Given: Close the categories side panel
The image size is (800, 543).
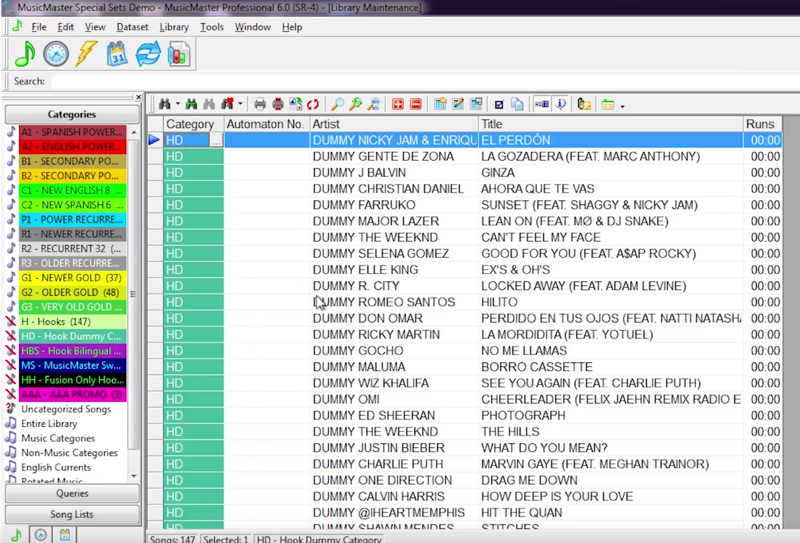Looking at the screenshot, I should [138, 97].
